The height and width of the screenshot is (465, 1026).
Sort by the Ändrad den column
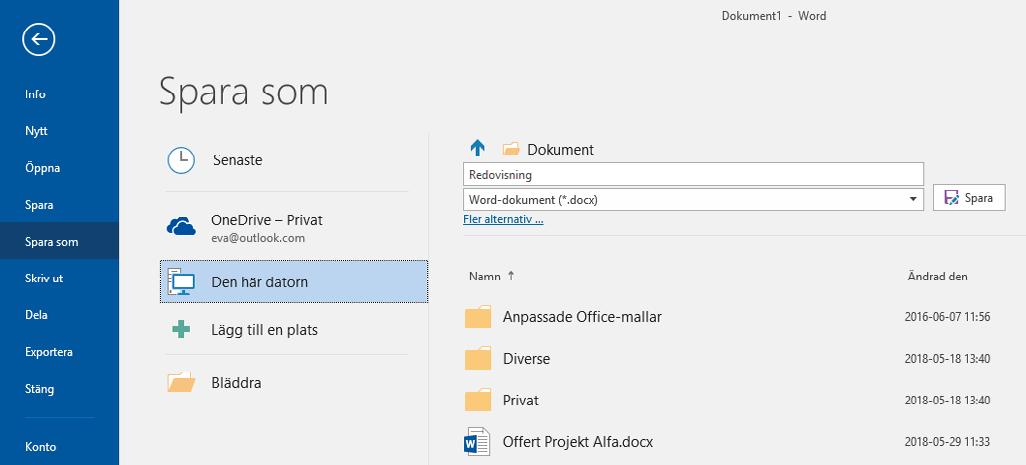938,276
